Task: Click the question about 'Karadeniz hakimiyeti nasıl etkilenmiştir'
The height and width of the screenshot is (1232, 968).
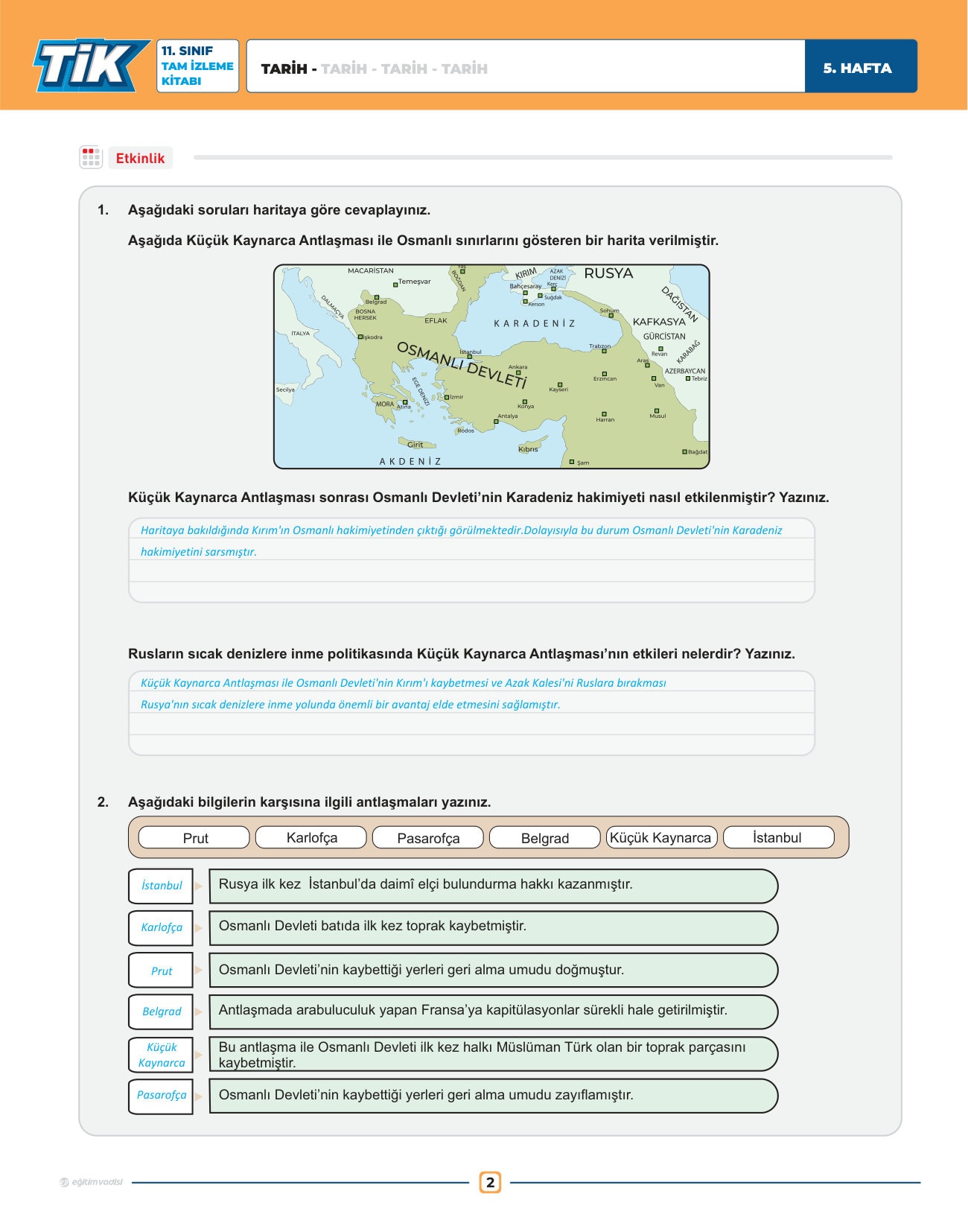Action: point(478,498)
